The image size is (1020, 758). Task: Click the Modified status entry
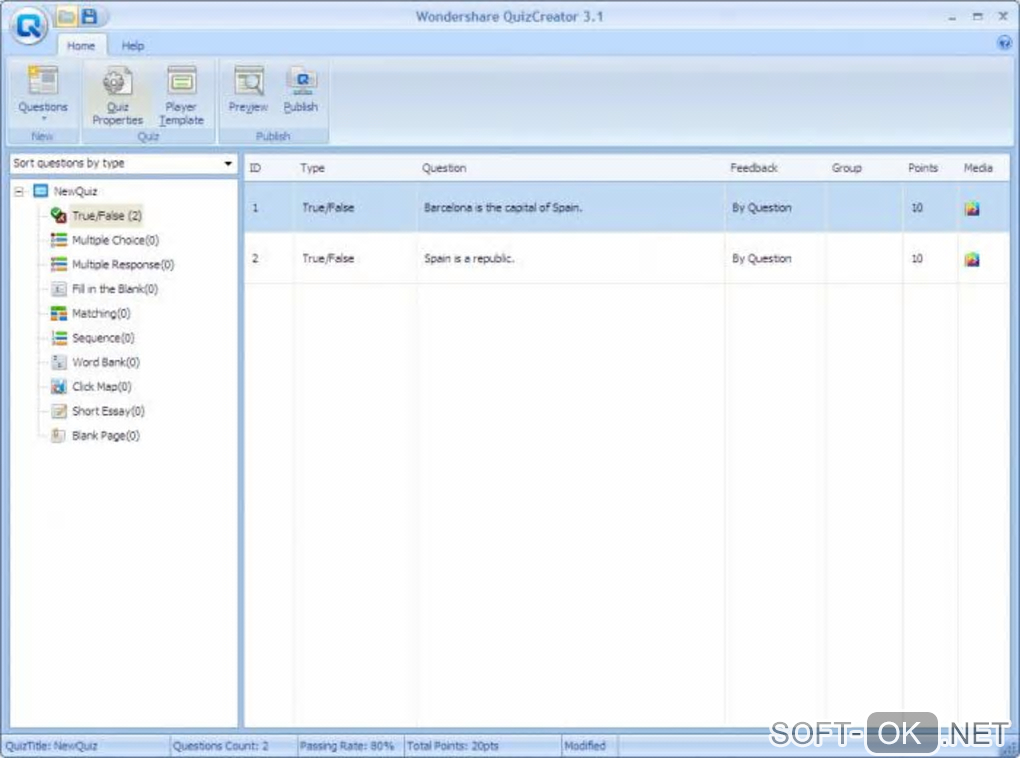[x=585, y=746]
